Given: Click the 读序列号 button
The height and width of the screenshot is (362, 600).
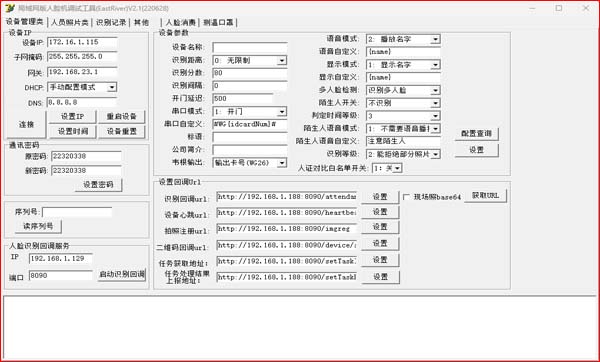Looking at the screenshot, I should click(x=38, y=226).
